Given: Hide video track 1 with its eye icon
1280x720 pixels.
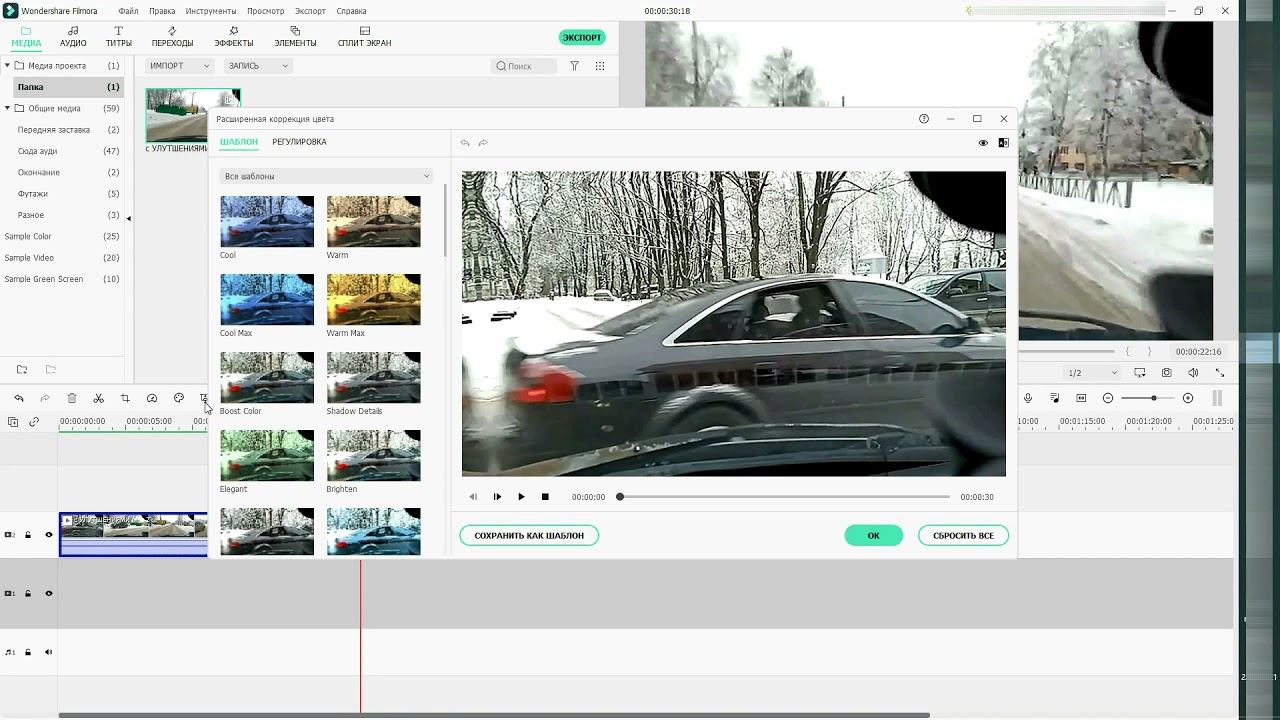Looking at the screenshot, I should 48,594.
